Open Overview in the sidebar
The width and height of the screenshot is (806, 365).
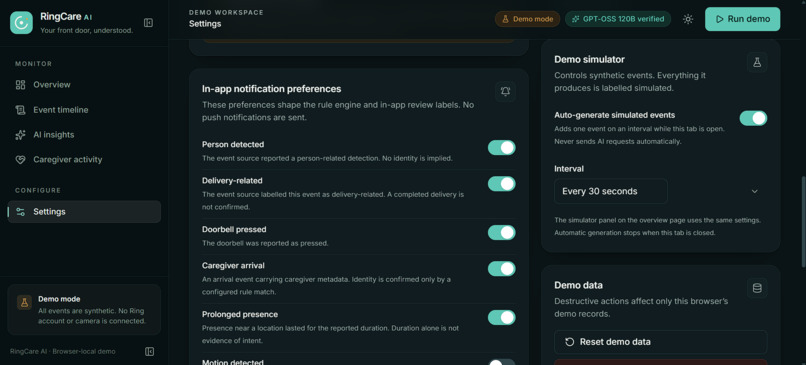(x=84, y=85)
